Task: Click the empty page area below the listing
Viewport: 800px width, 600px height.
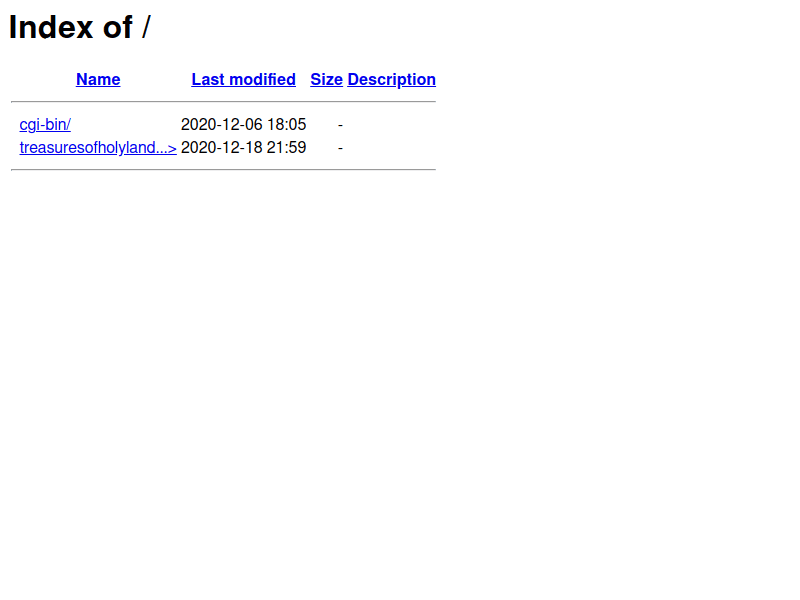Action: [x=400, y=383]
